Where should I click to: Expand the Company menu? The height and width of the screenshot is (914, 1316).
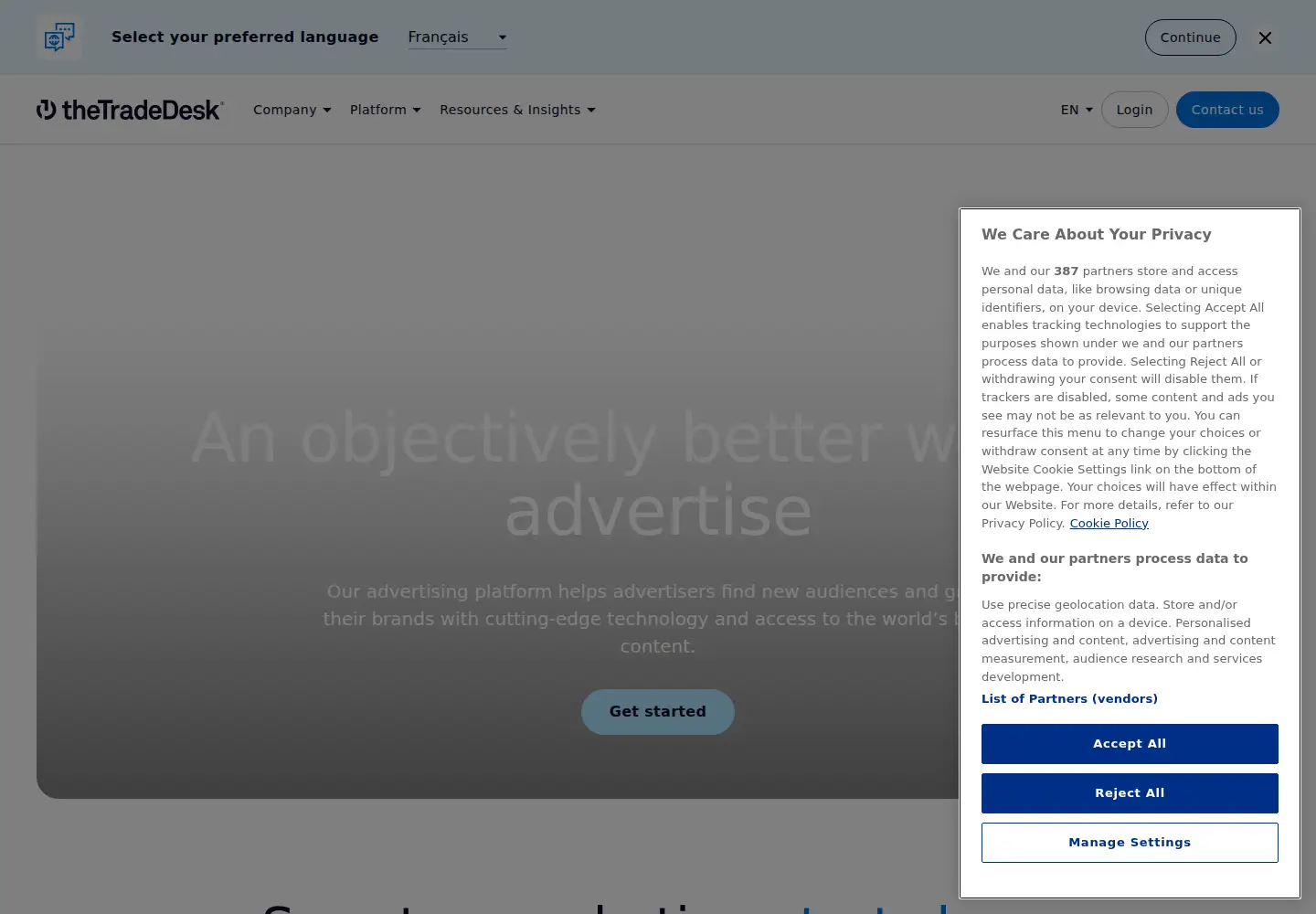292,110
